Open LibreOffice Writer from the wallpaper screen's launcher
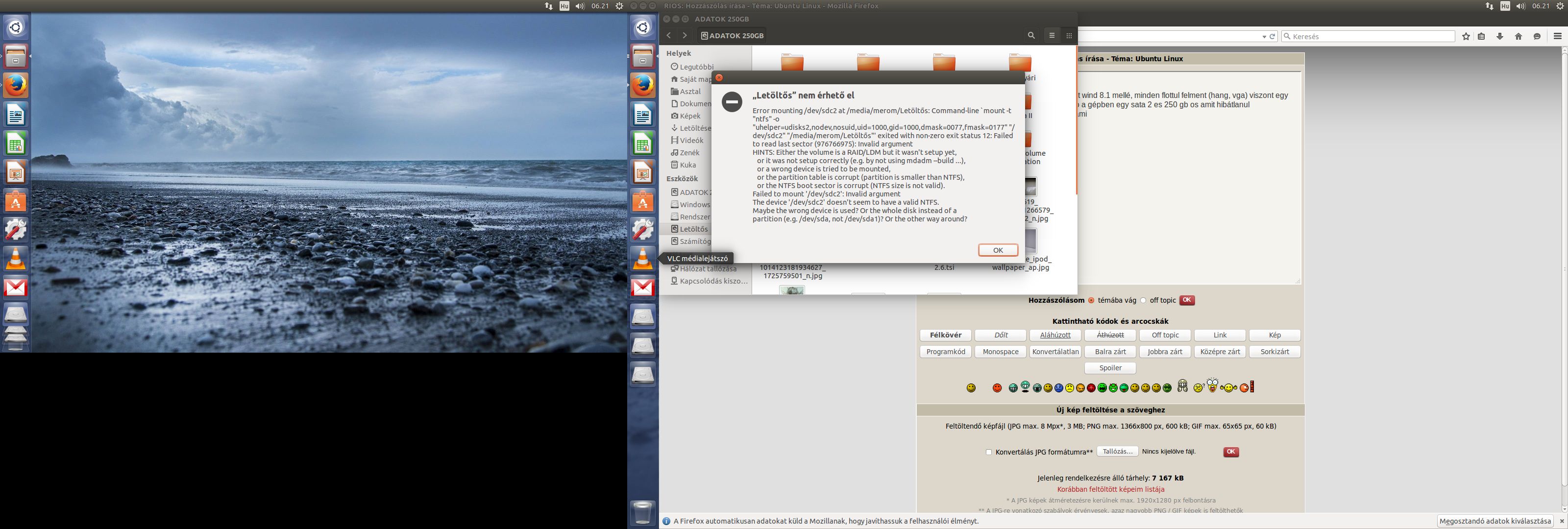This screenshot has width=1568, height=529. (x=16, y=115)
